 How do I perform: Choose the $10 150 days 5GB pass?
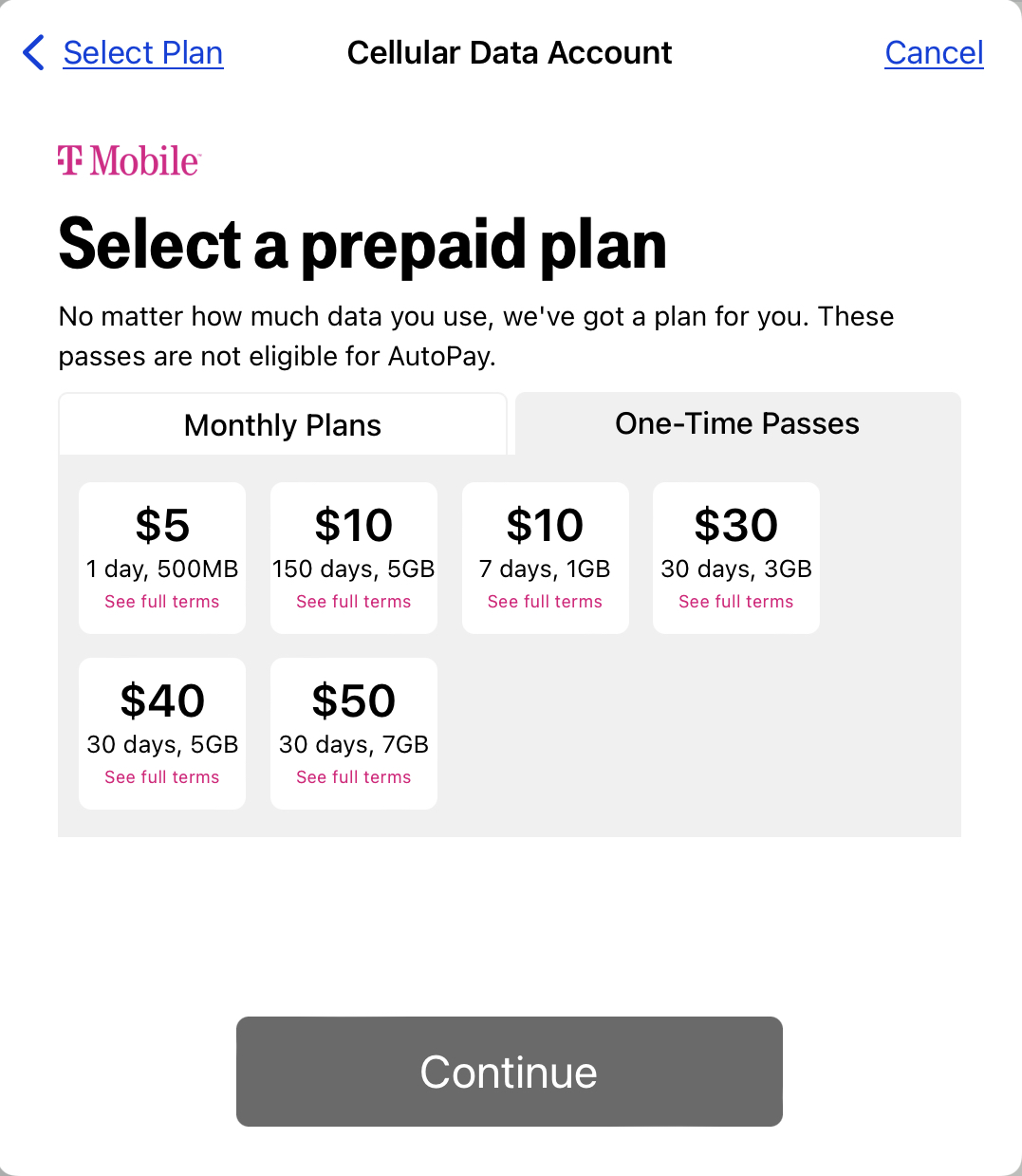click(x=354, y=558)
